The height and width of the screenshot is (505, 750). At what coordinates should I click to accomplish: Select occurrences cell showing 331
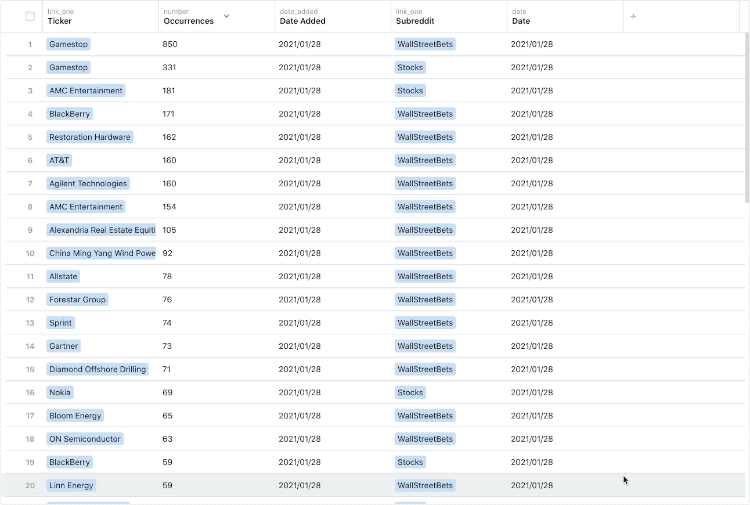coord(217,67)
